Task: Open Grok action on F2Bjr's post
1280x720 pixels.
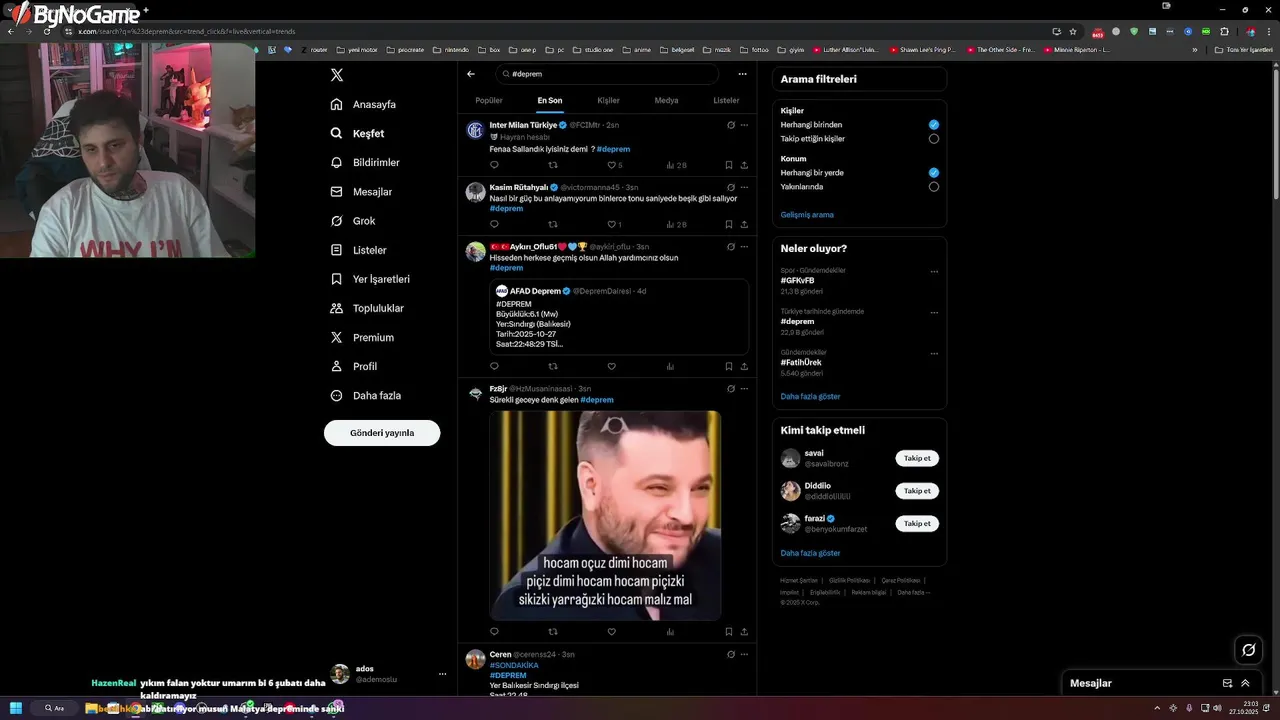Action: (x=731, y=389)
